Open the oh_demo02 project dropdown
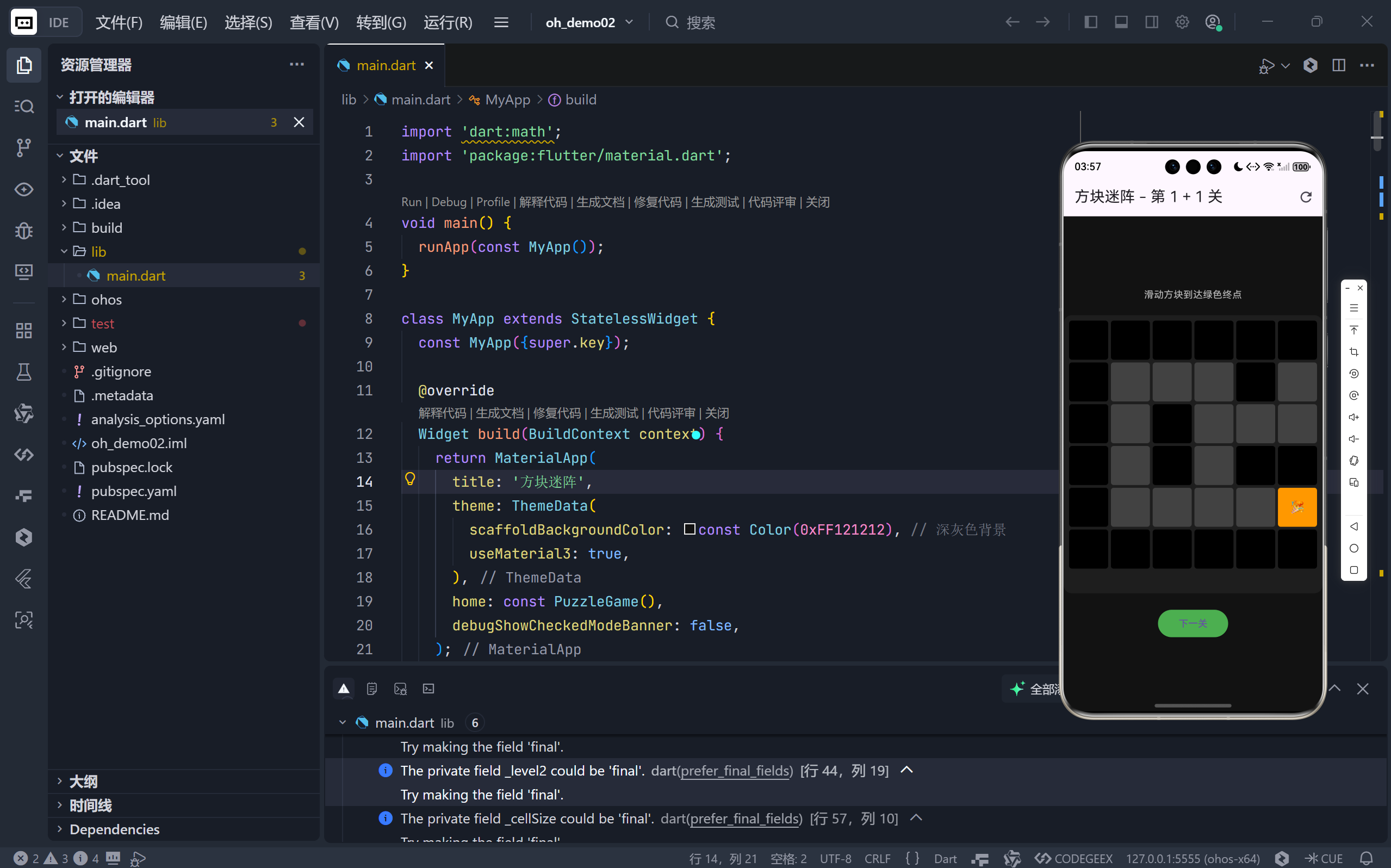This screenshot has width=1391, height=868. (x=589, y=22)
